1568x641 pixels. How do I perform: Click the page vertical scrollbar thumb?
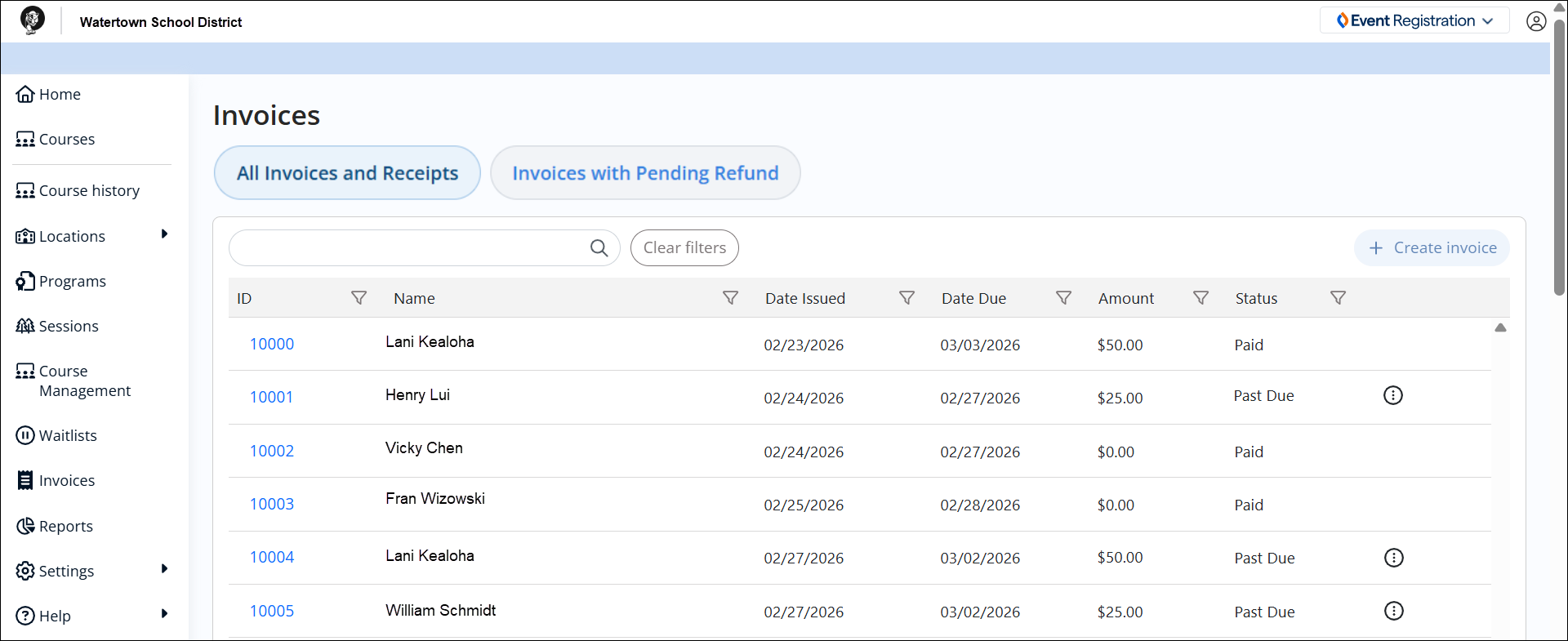click(x=1560, y=159)
